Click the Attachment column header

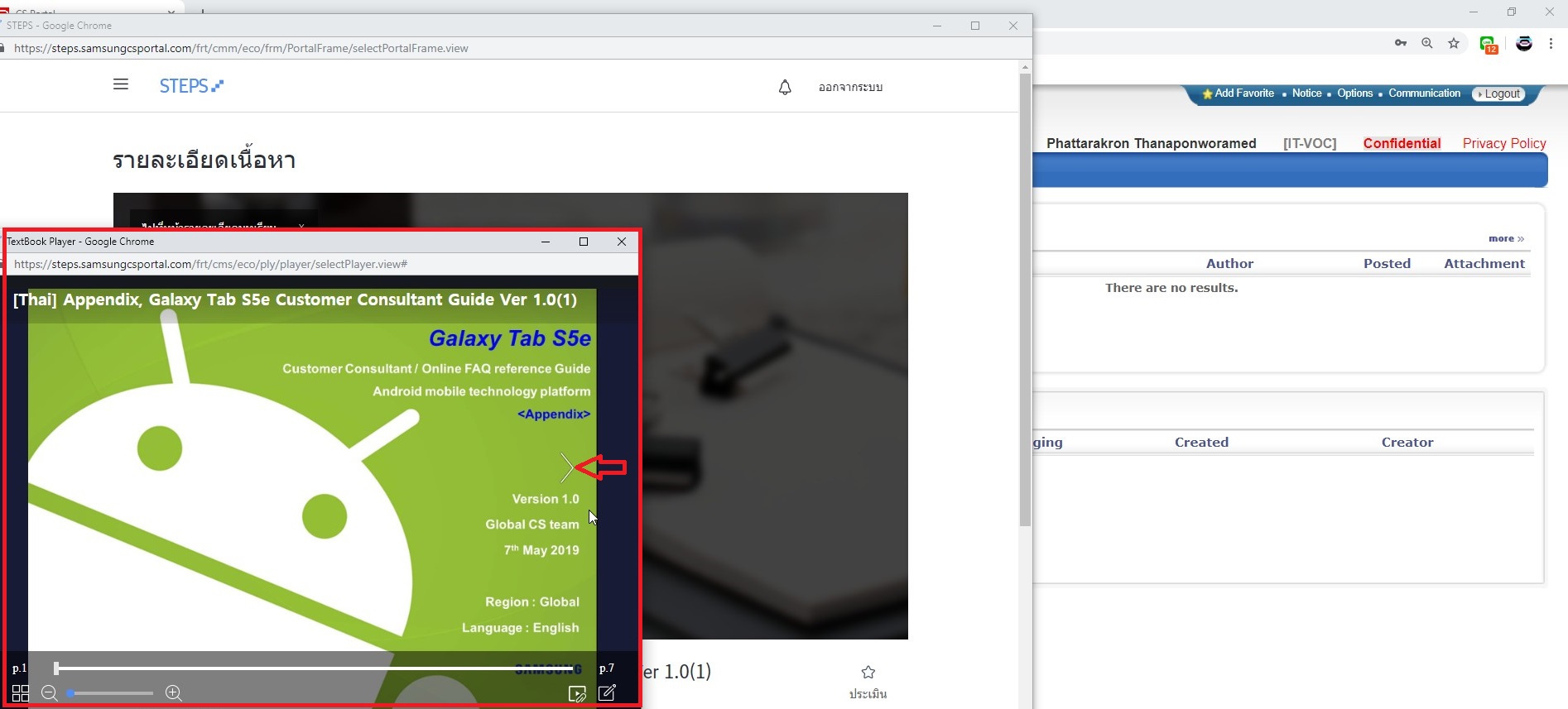click(x=1484, y=263)
